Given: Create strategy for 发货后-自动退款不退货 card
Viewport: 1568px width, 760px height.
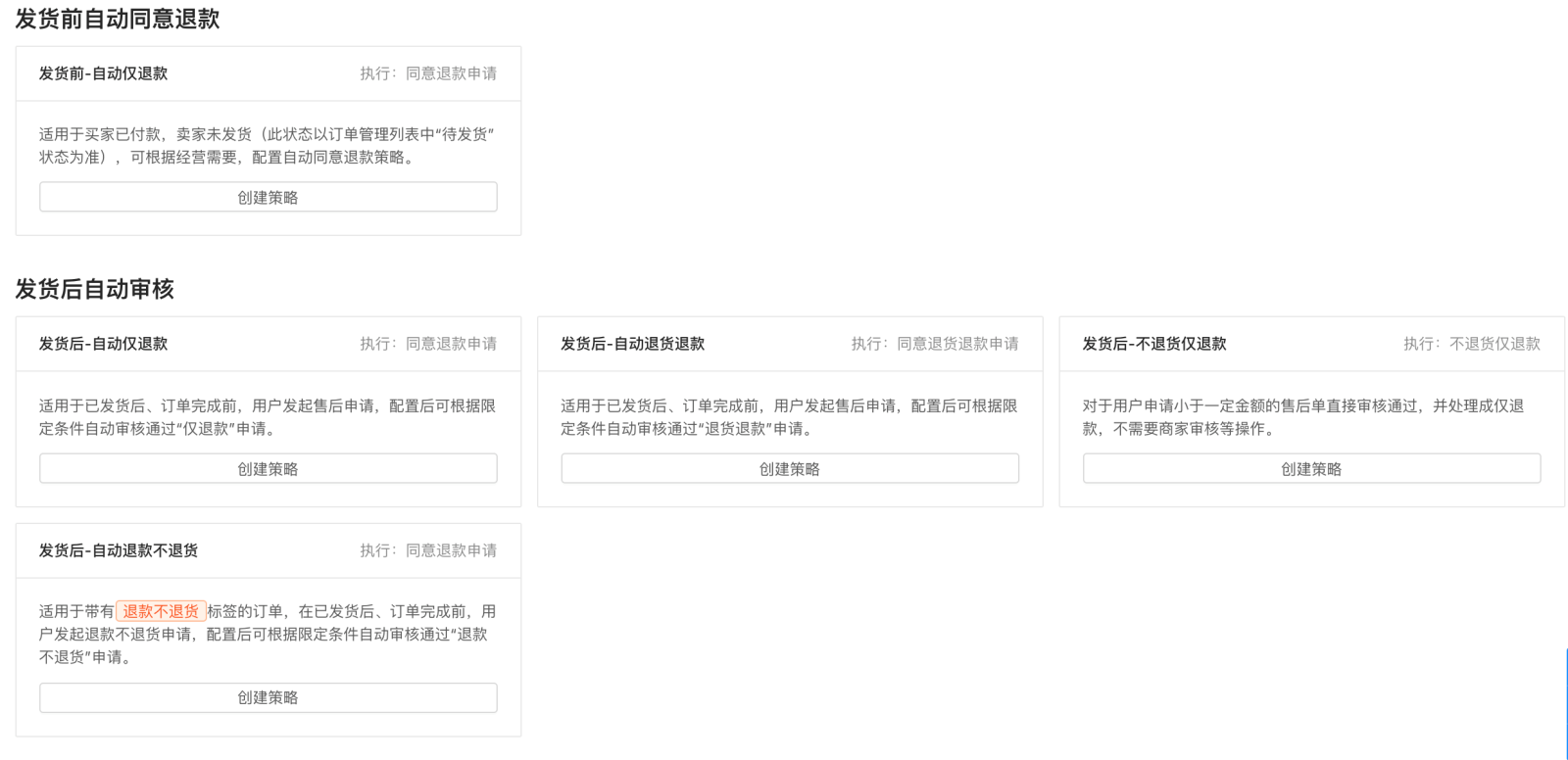Looking at the screenshot, I should (268, 697).
